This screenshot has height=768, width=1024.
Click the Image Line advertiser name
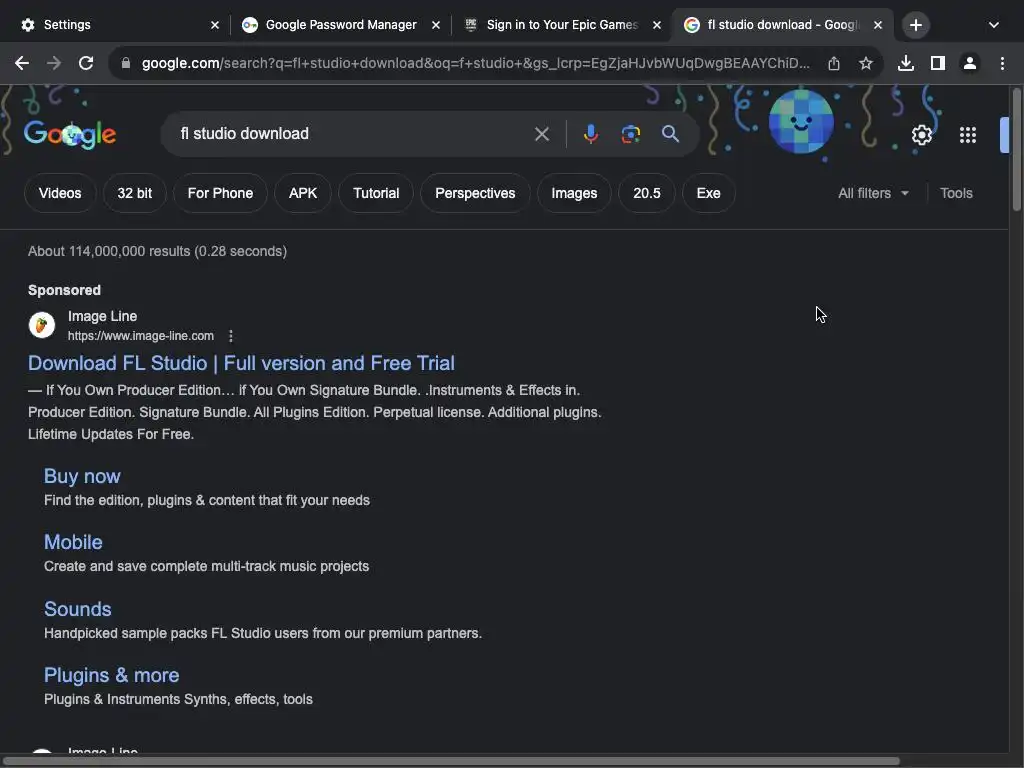pyautogui.click(x=103, y=316)
